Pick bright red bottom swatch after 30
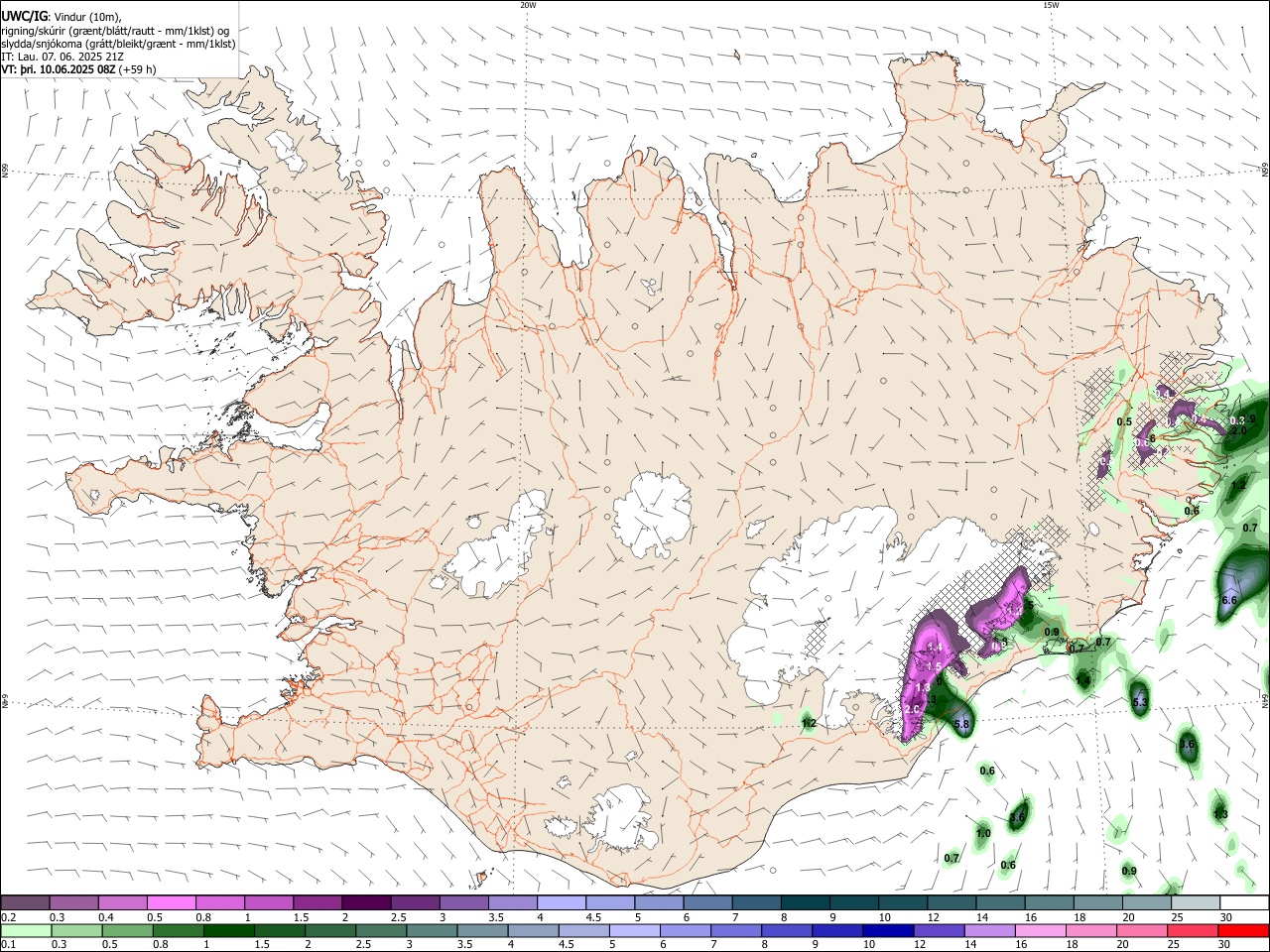This screenshot has width=1270, height=952. click(1245, 930)
